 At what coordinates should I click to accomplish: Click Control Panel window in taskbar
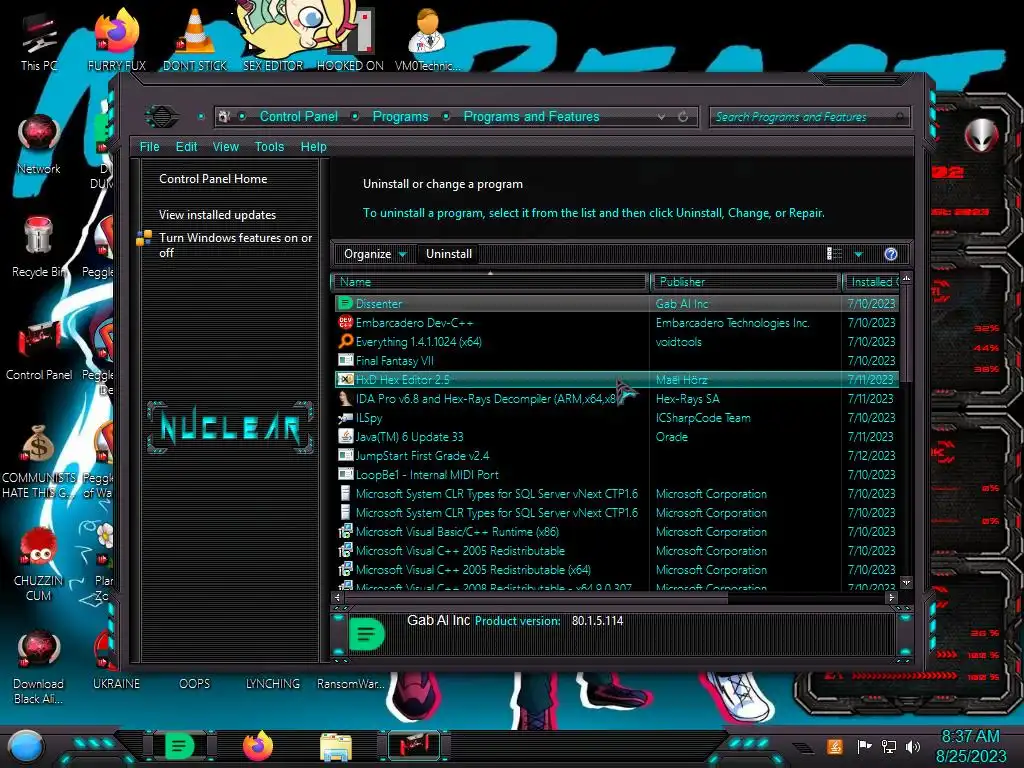pos(414,746)
